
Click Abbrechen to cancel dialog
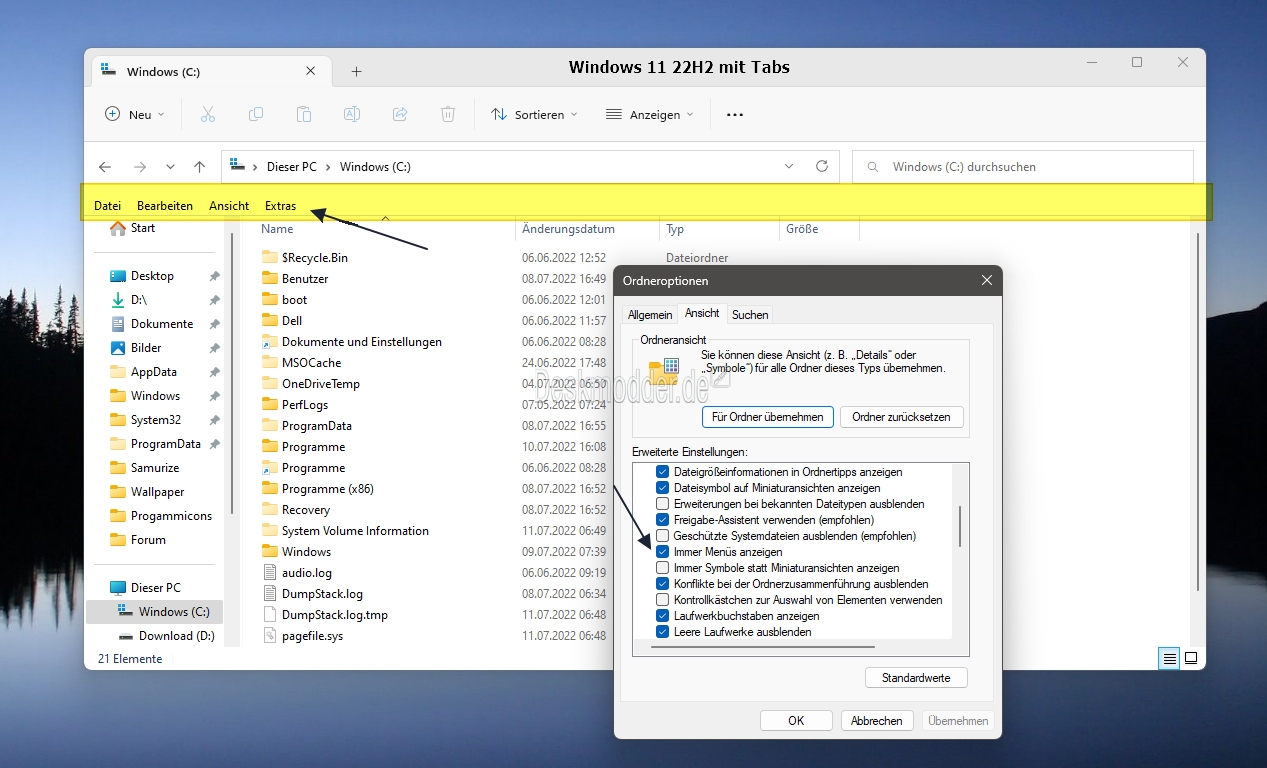877,720
